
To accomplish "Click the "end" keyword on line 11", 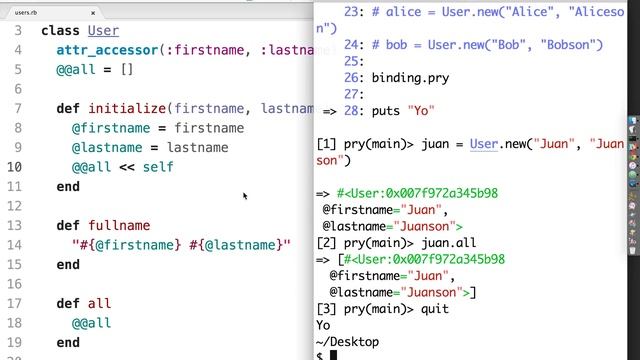I will click(x=68, y=187).
